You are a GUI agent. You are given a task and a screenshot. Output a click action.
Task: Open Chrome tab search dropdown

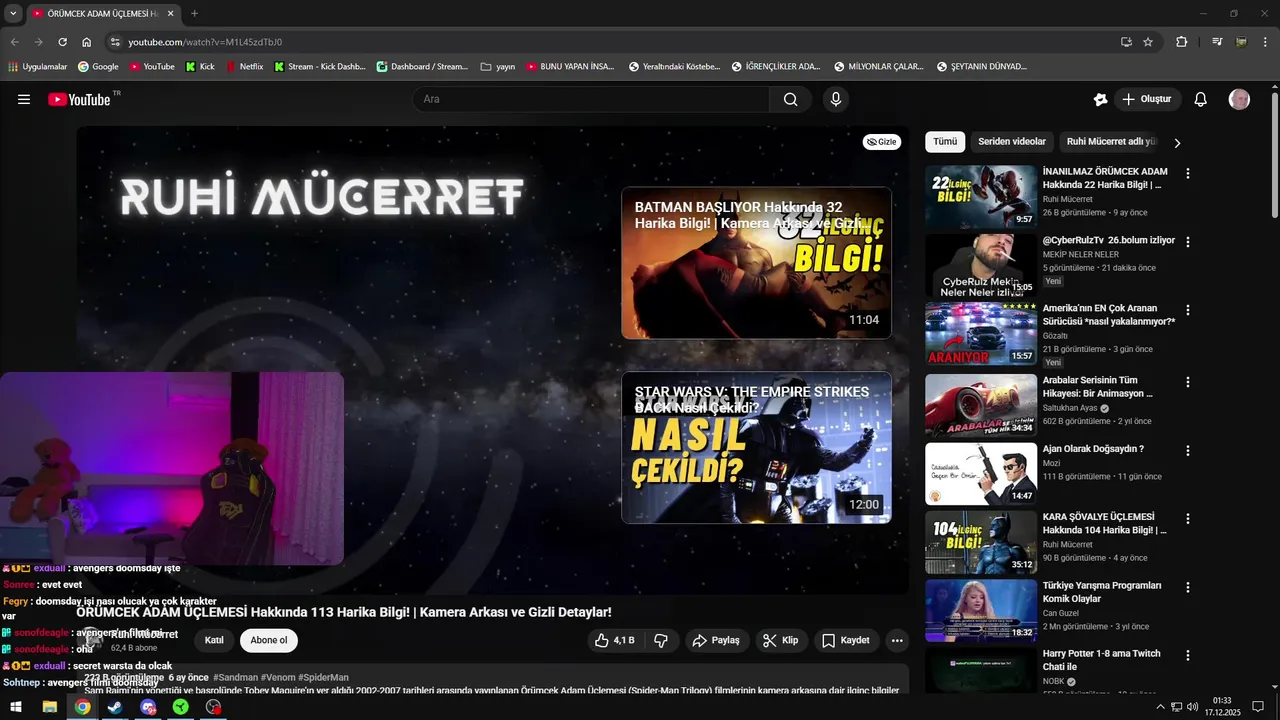click(x=13, y=14)
